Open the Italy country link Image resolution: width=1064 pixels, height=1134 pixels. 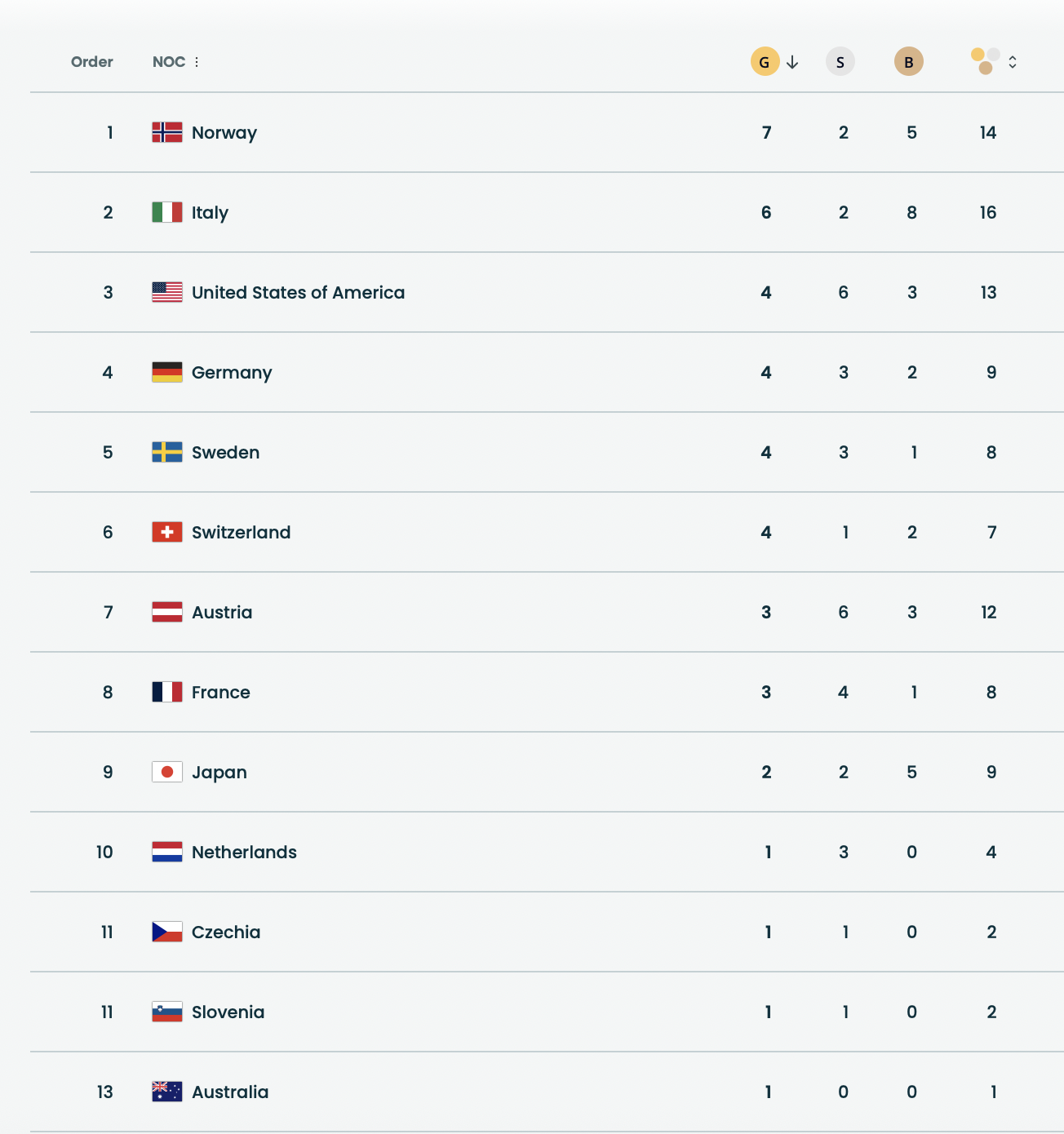pos(210,212)
